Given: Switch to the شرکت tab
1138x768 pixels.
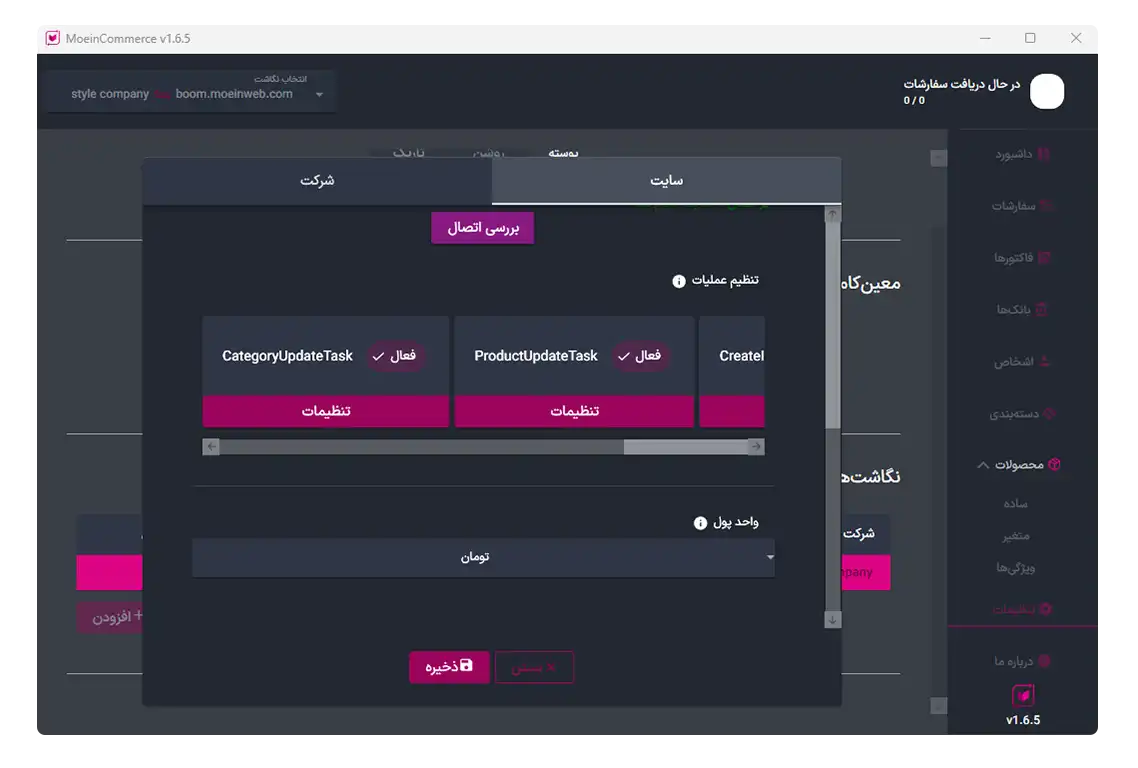Looking at the screenshot, I should pos(317,181).
